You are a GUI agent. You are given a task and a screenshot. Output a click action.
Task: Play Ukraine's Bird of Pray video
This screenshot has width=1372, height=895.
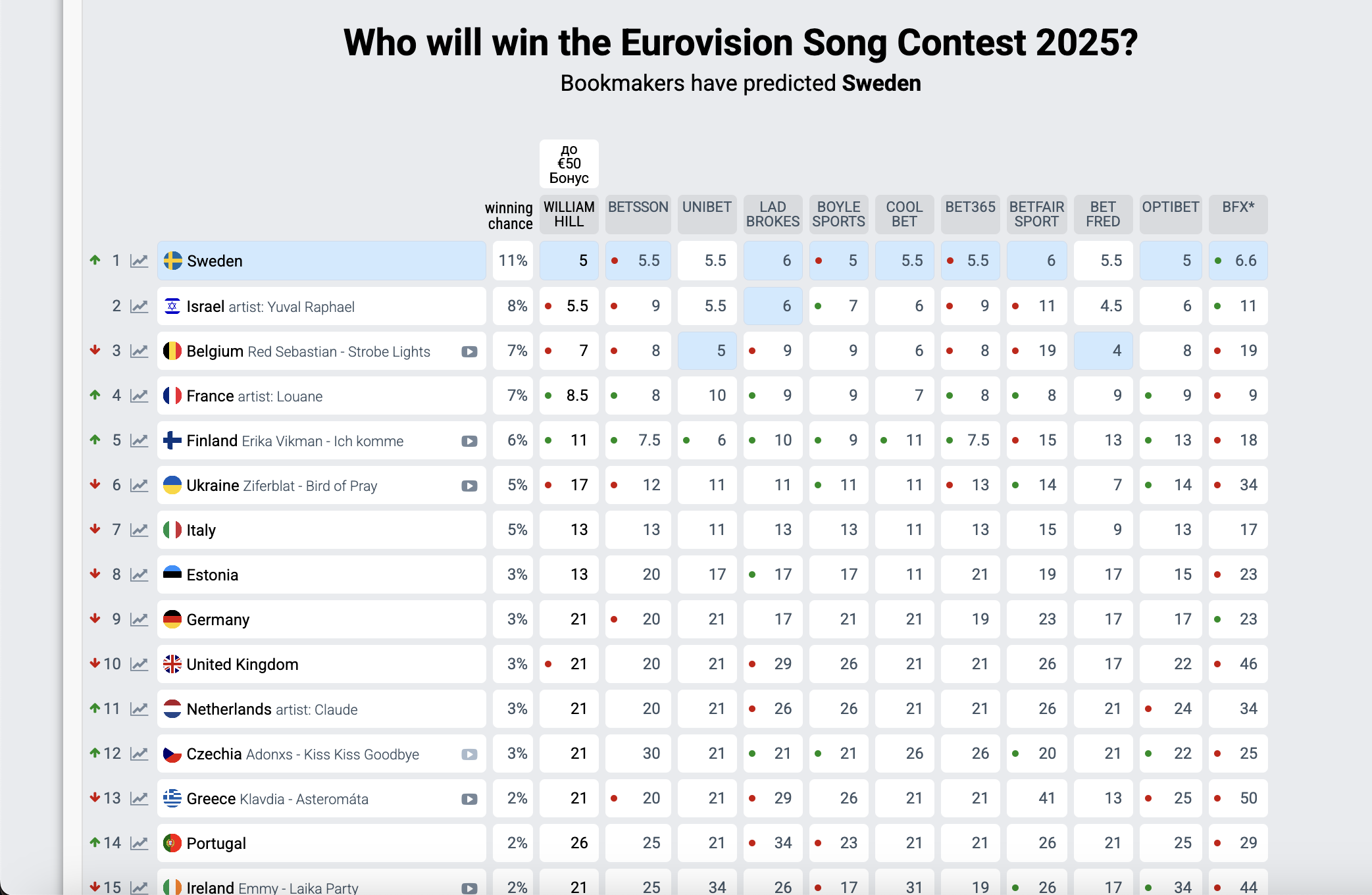click(x=469, y=486)
